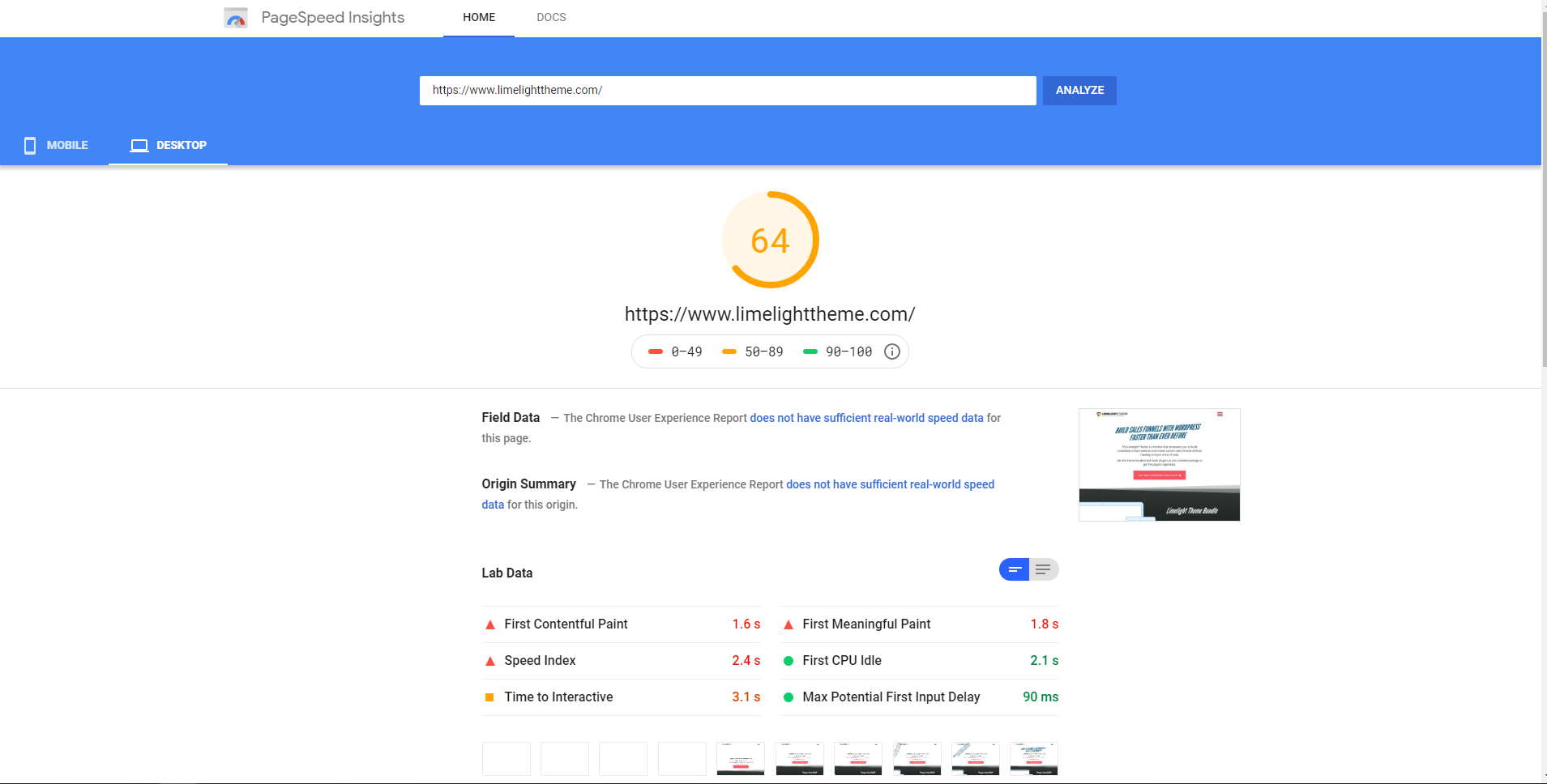1547x784 pixels.
Task: Click the PageSpeed Insights title text
Action: [332, 18]
